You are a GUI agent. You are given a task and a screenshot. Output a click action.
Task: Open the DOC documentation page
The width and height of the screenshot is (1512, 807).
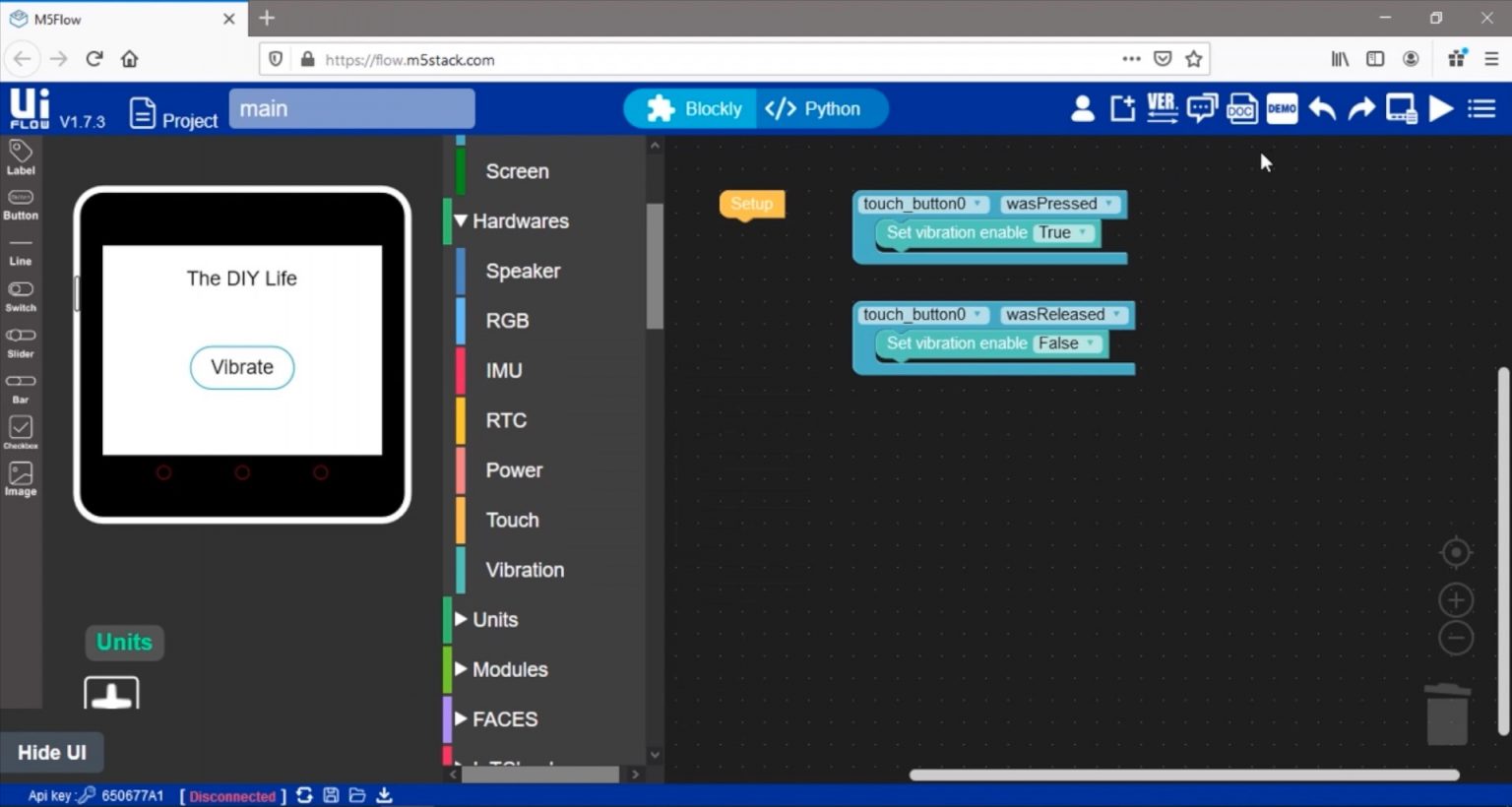point(1241,108)
